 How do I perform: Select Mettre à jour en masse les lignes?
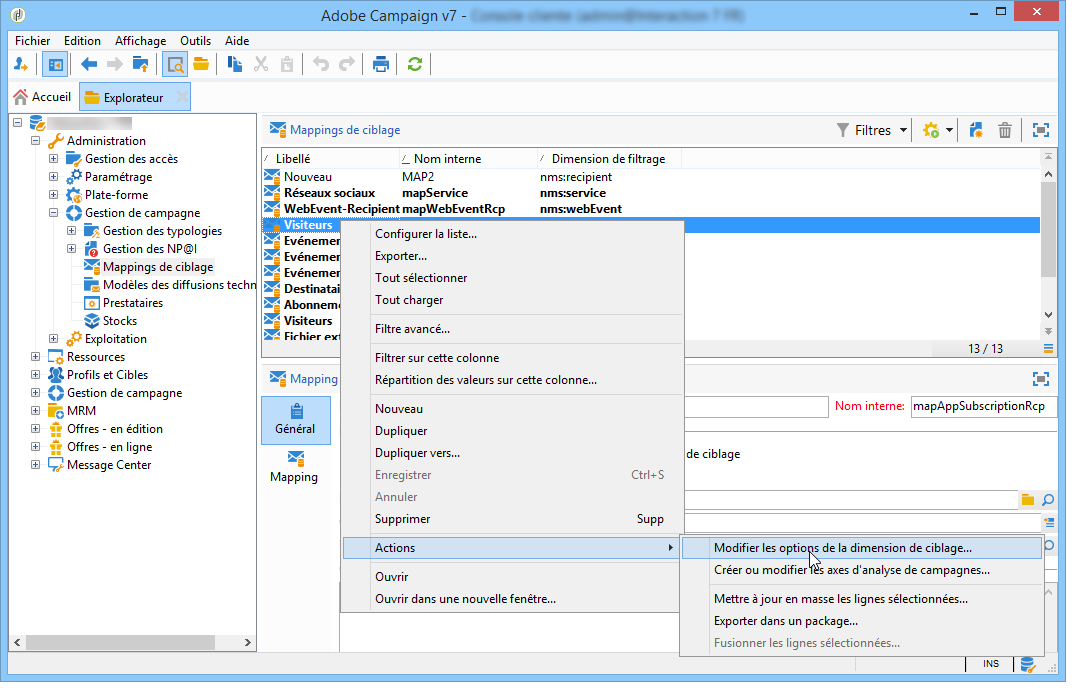tap(862, 599)
